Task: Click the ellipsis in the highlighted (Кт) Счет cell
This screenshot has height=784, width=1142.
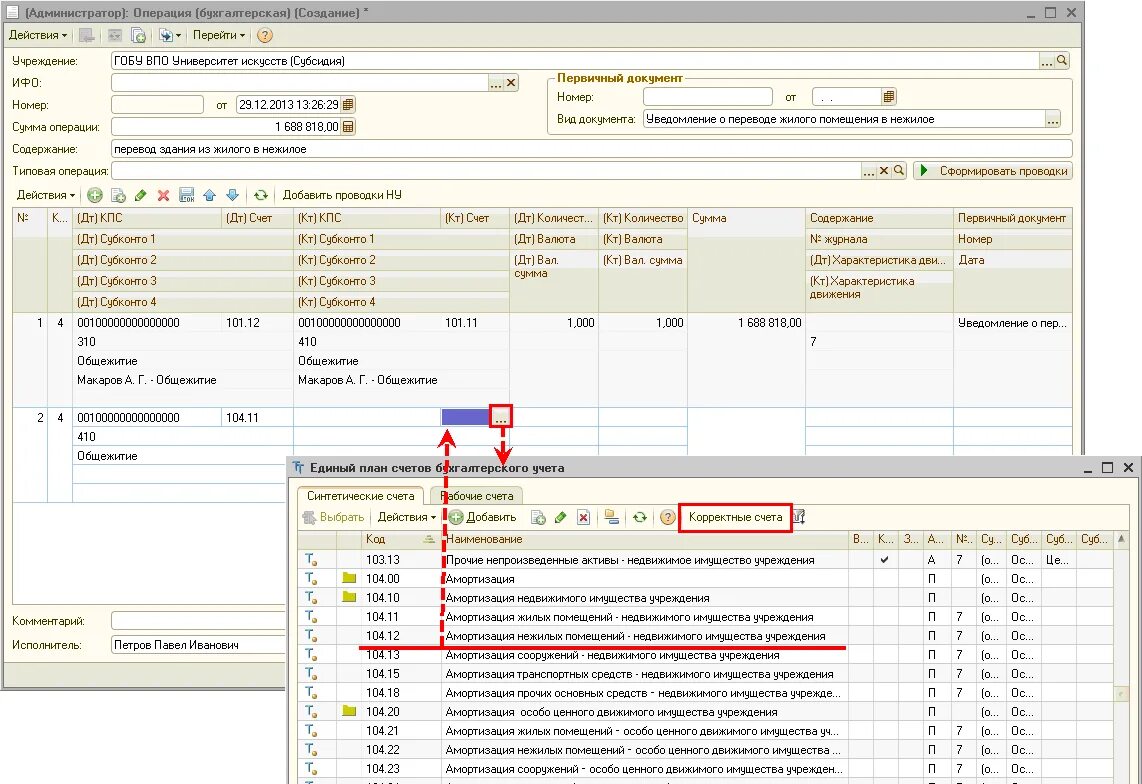Action: tap(501, 417)
